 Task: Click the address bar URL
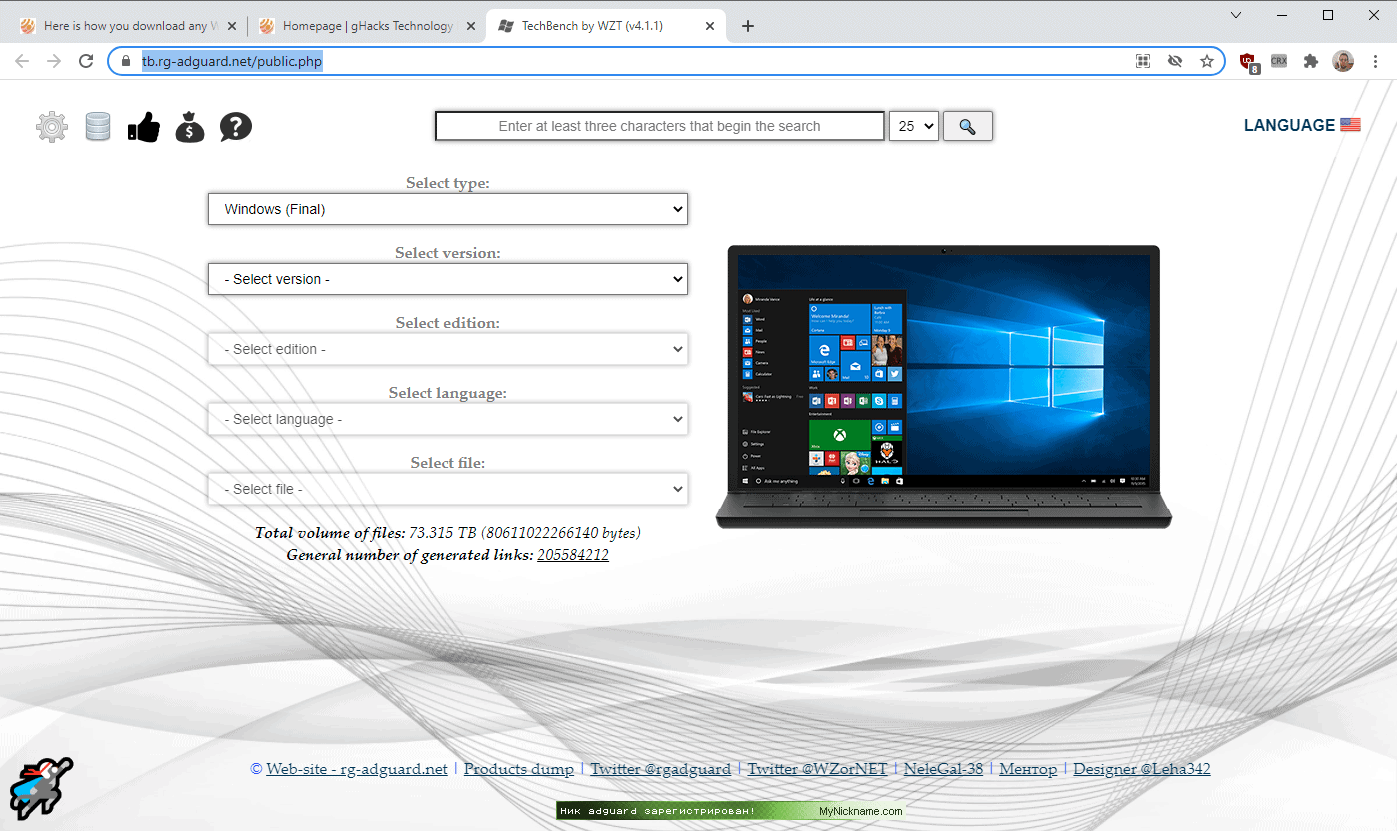pos(232,61)
